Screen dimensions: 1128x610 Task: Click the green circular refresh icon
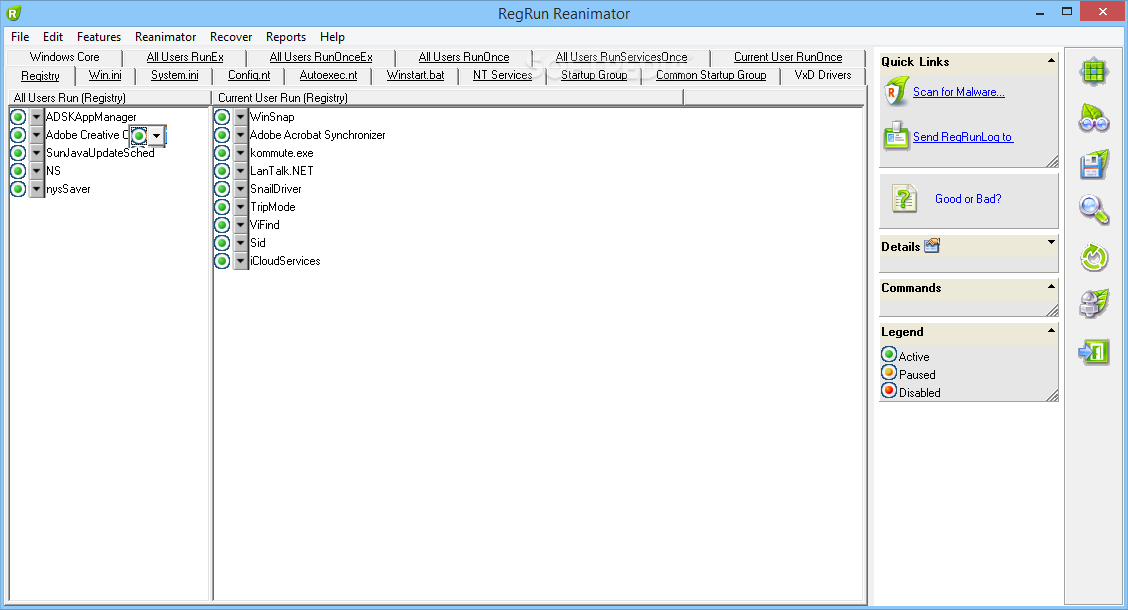(x=1093, y=258)
